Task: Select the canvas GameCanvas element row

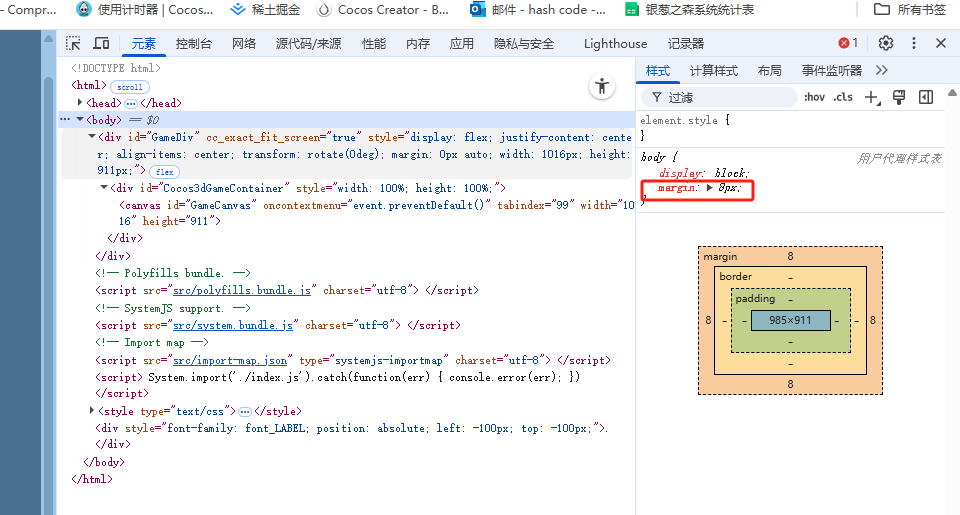Action: pos(377,213)
